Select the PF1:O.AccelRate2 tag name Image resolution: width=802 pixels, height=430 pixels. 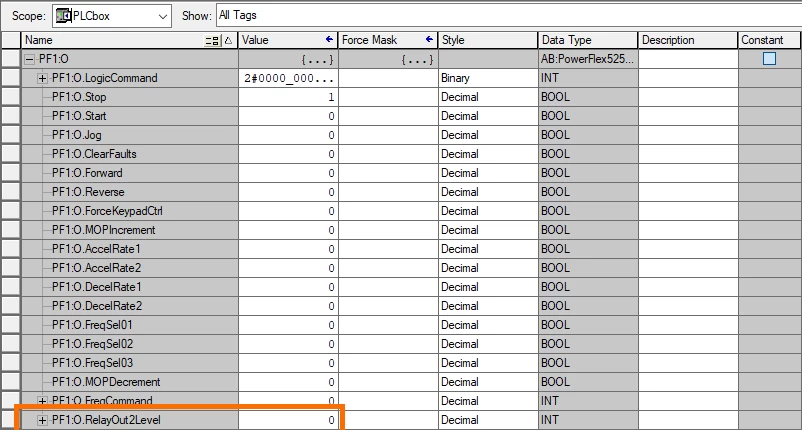tap(96, 268)
